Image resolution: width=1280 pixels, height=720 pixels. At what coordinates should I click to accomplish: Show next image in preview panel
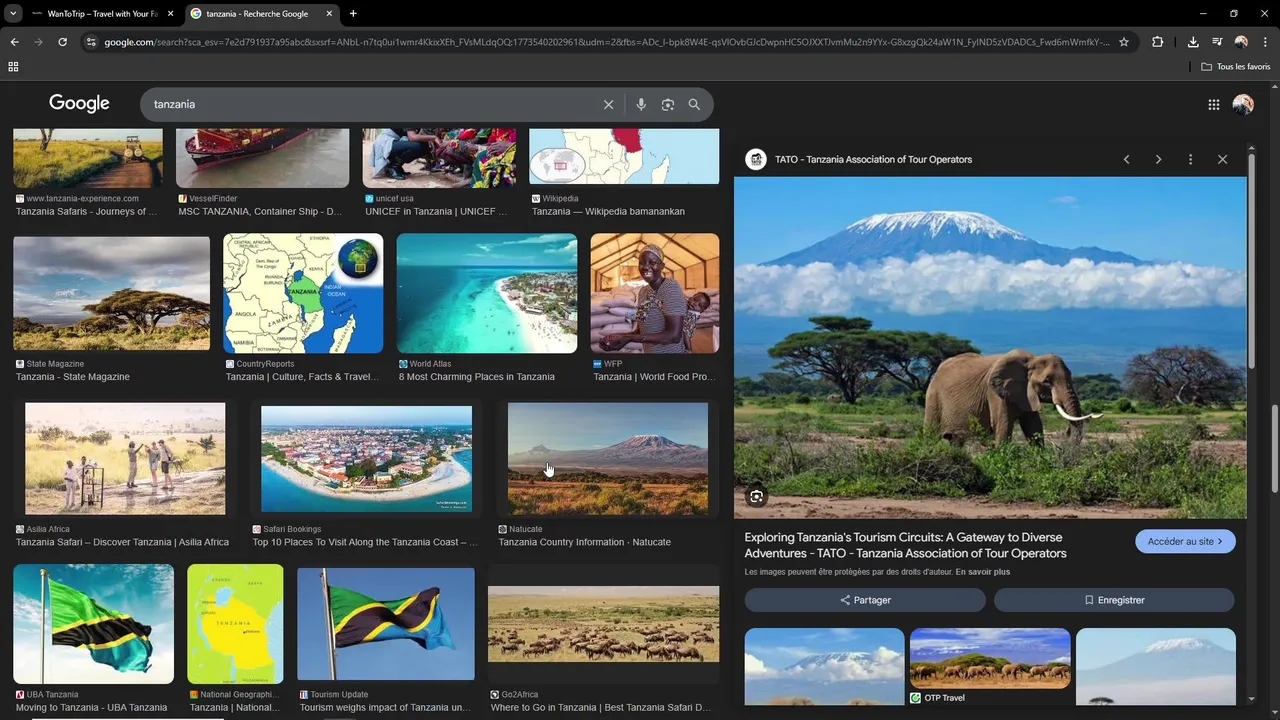(x=1158, y=160)
